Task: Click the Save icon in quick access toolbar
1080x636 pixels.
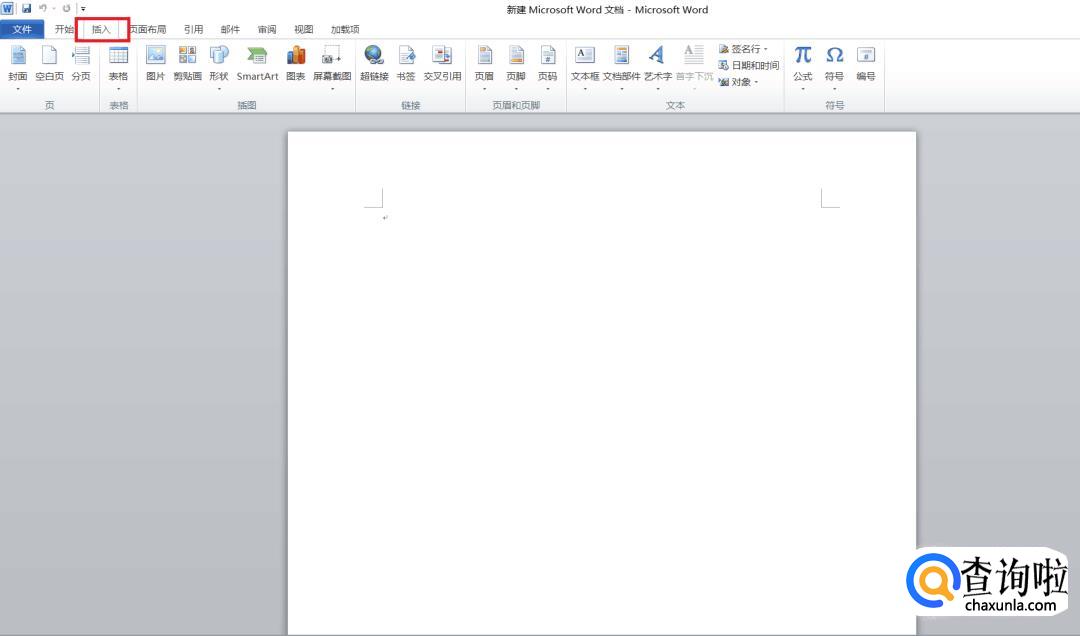Action: (x=26, y=8)
